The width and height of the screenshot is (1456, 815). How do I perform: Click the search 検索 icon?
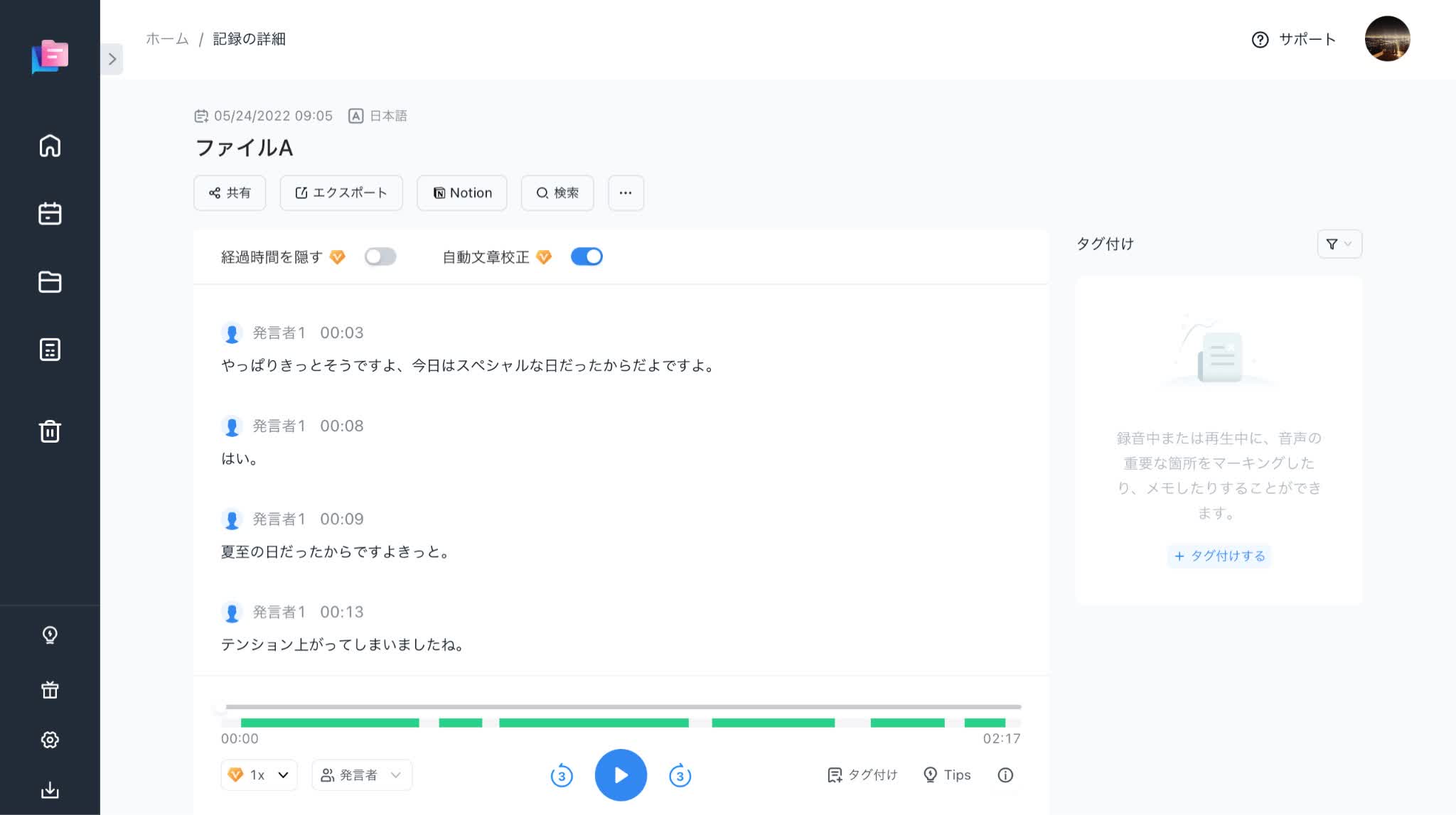pyautogui.click(x=558, y=192)
